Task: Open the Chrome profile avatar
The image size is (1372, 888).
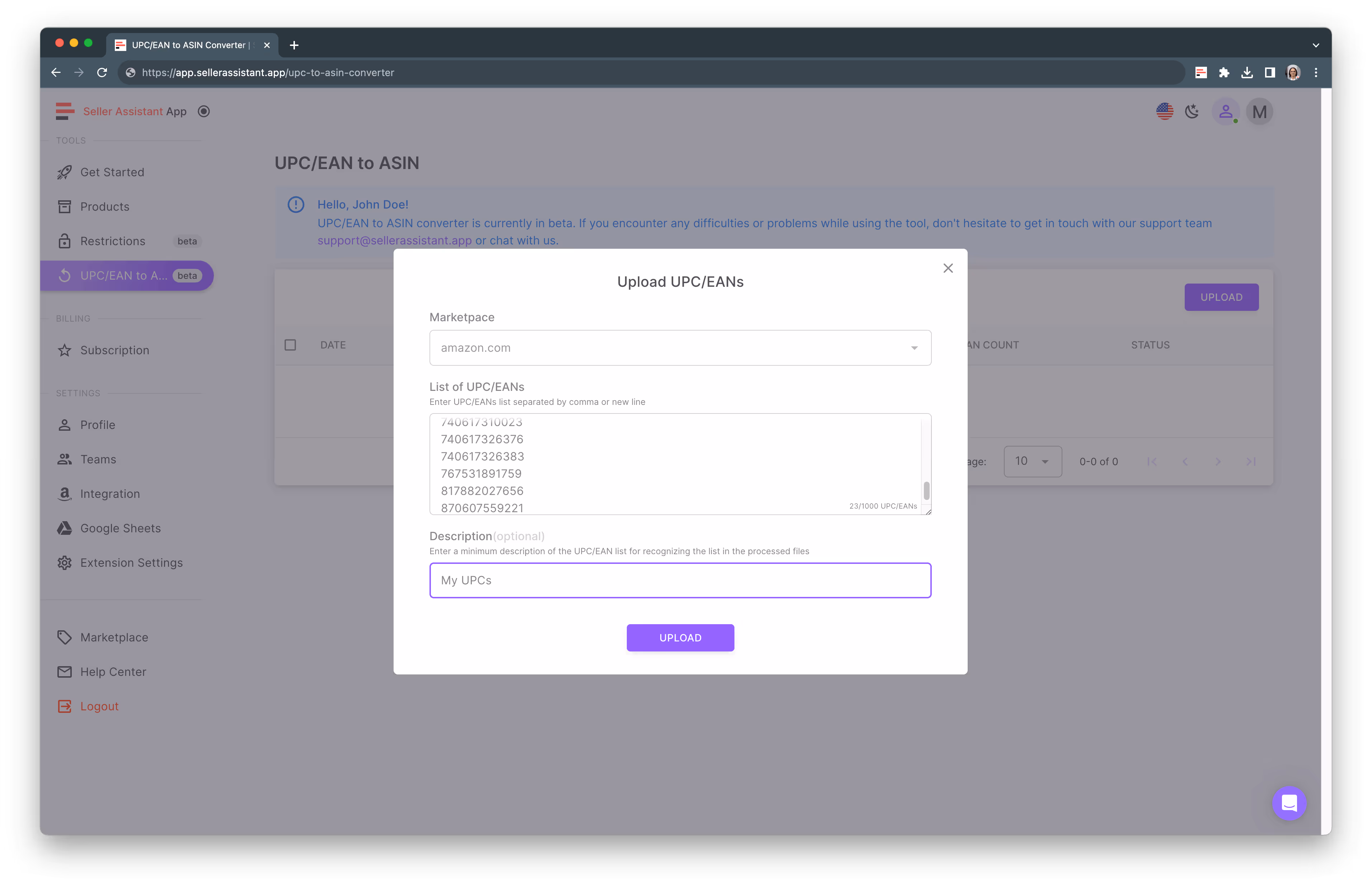Action: [x=1292, y=73]
